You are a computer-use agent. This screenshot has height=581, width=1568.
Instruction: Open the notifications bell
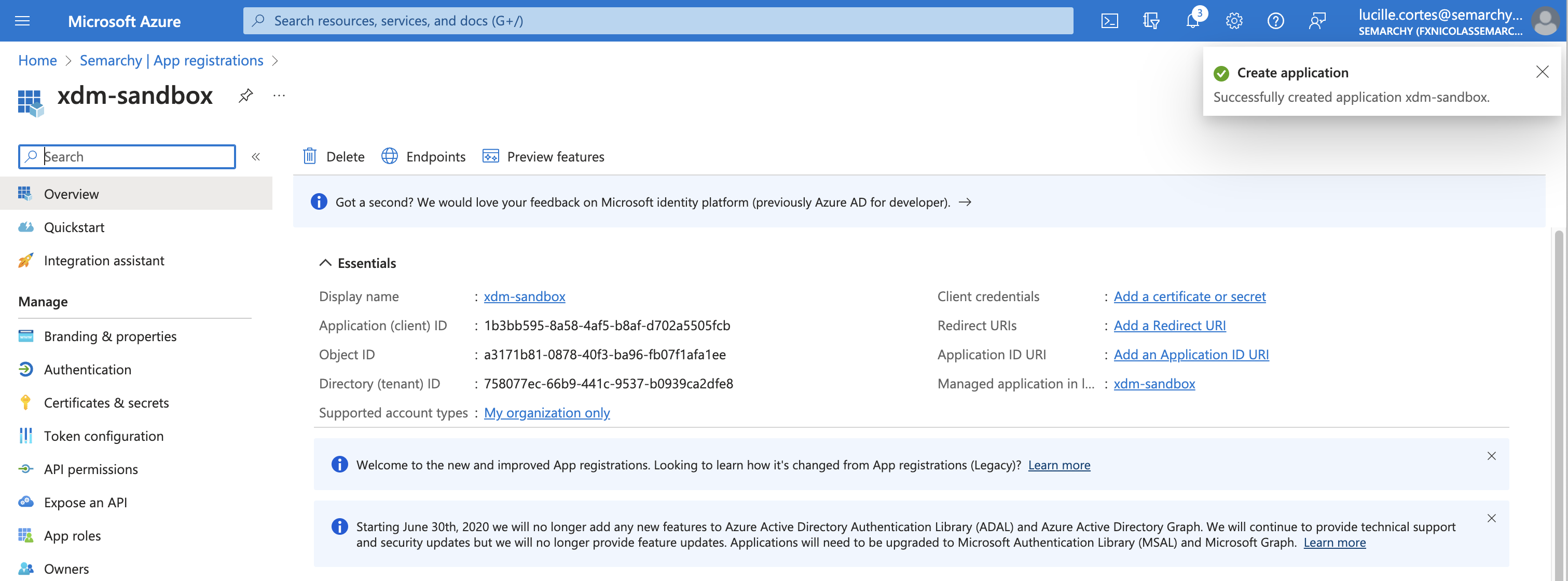1192,21
